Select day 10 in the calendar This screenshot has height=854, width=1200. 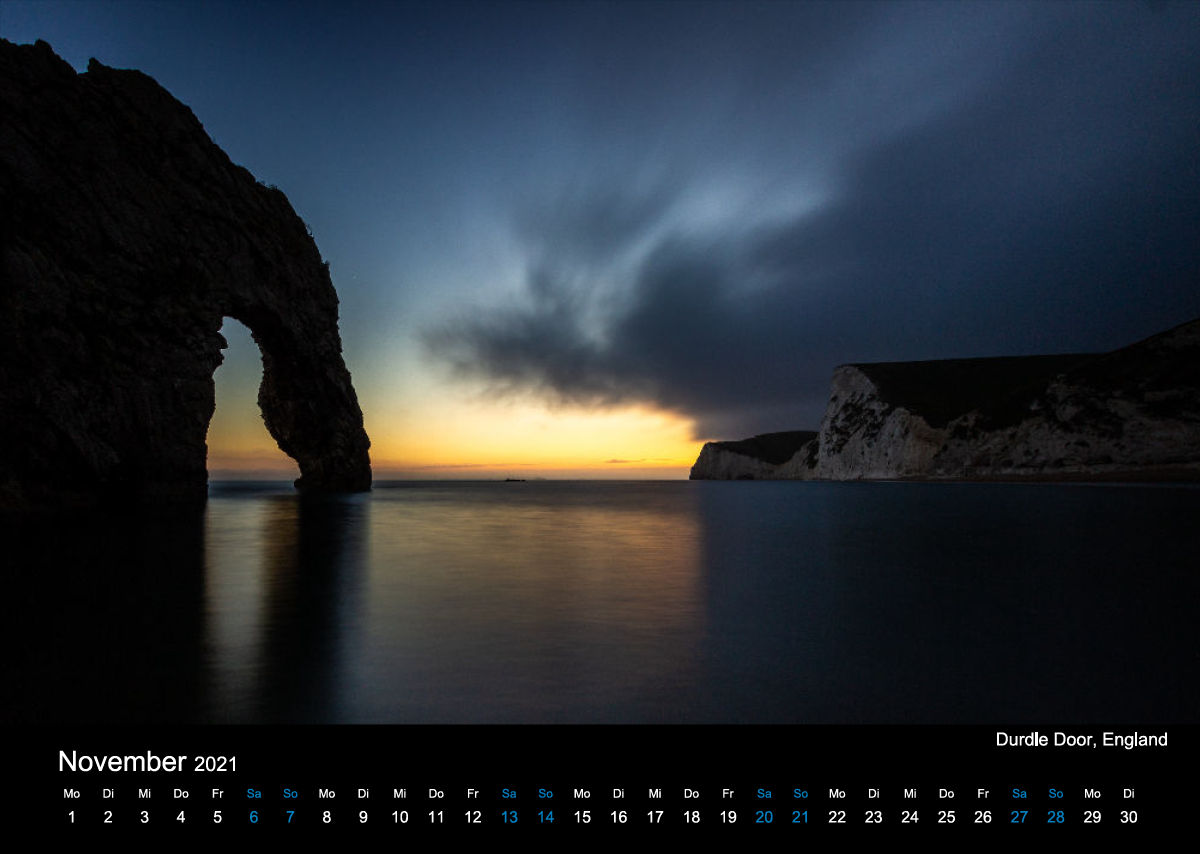click(400, 817)
